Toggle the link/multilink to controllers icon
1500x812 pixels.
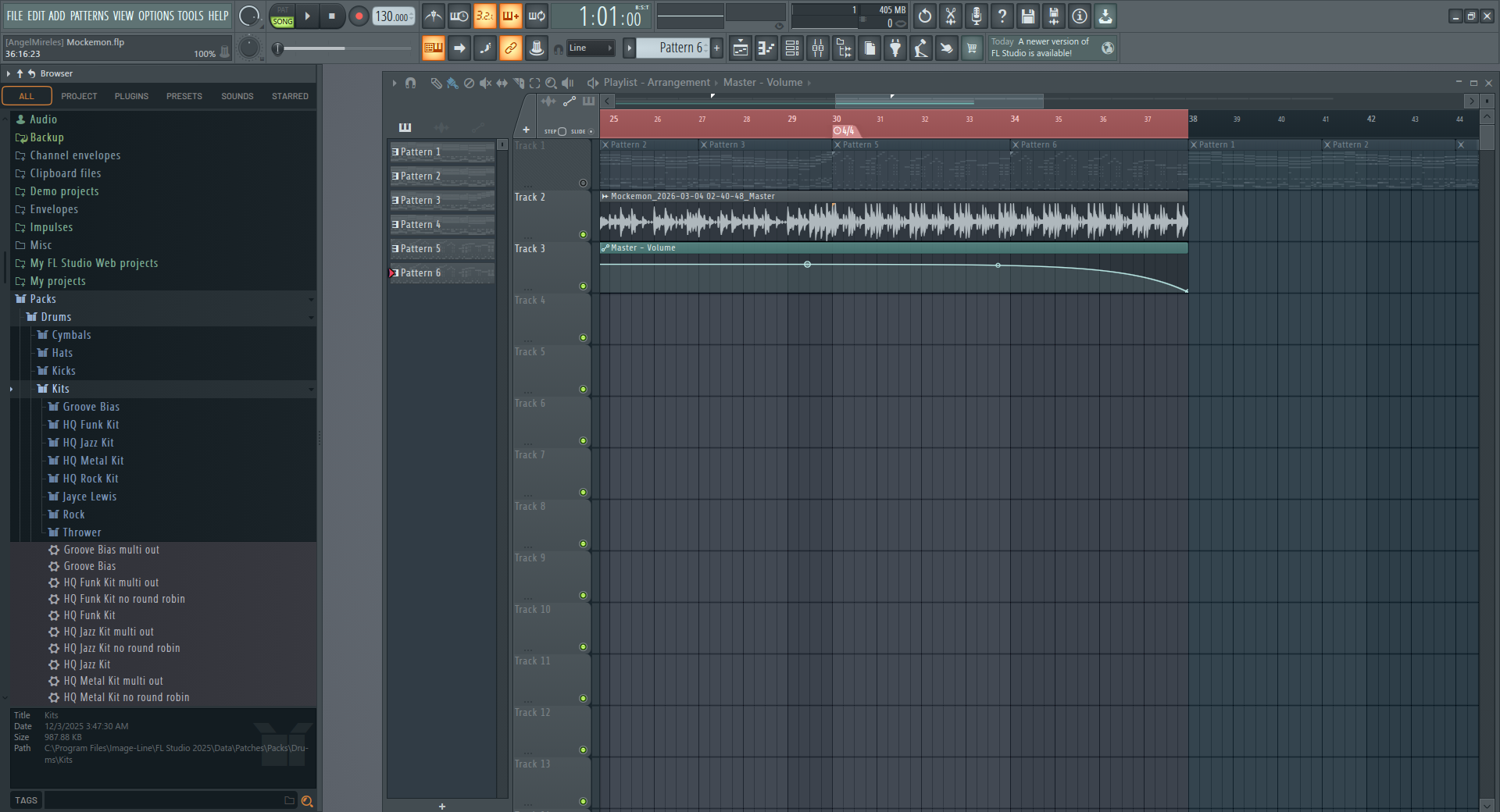pos(511,48)
